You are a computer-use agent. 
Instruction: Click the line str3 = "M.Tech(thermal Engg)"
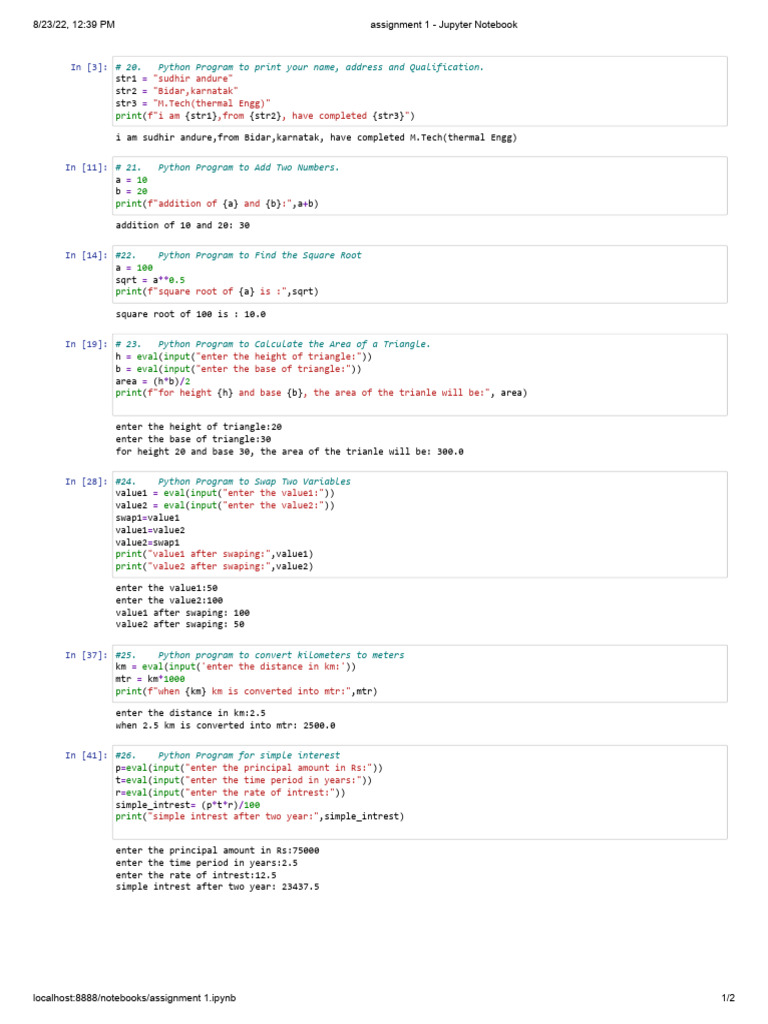(193, 103)
